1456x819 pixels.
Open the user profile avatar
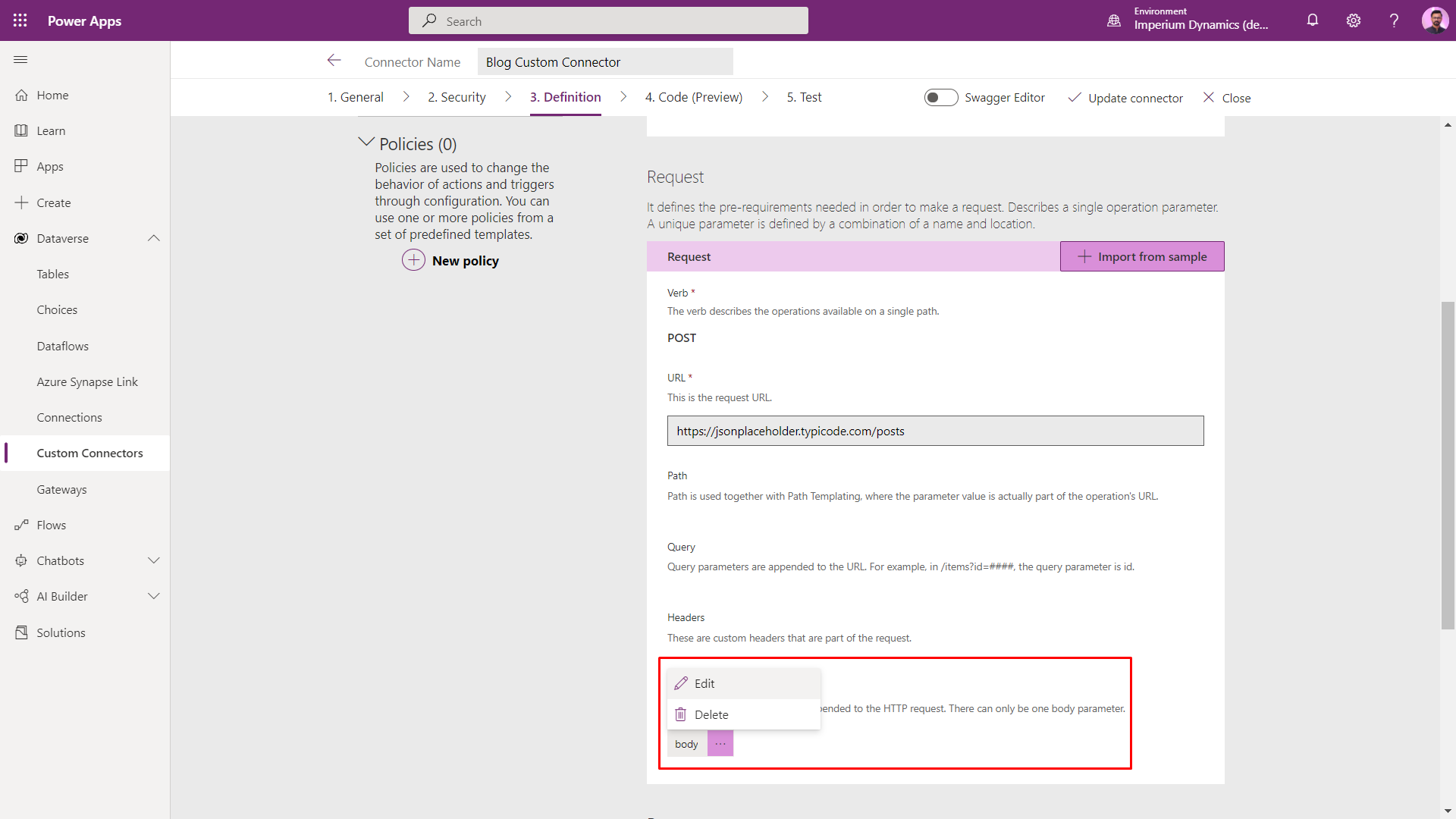pos(1435,20)
